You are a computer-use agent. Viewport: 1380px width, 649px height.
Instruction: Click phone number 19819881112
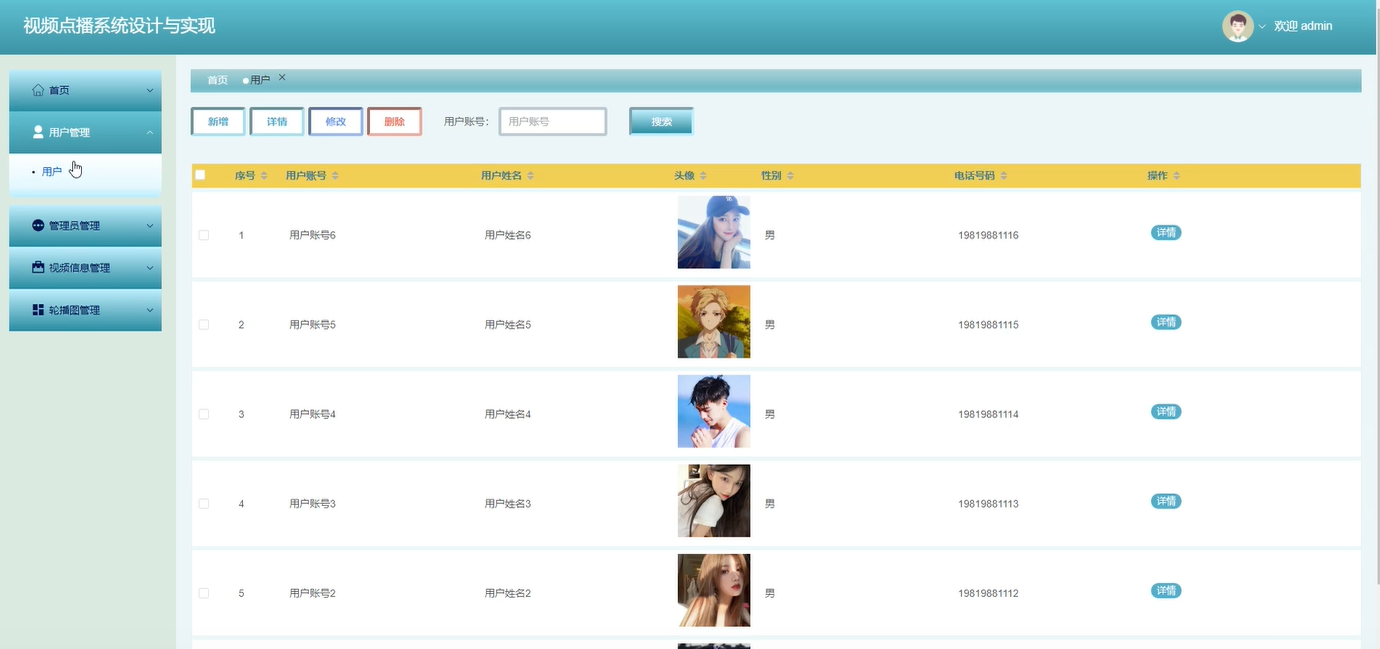[x=988, y=593]
